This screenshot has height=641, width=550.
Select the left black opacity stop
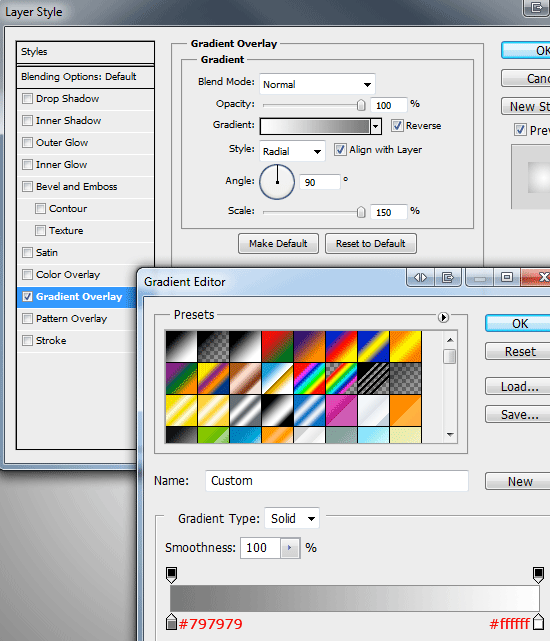(172, 574)
